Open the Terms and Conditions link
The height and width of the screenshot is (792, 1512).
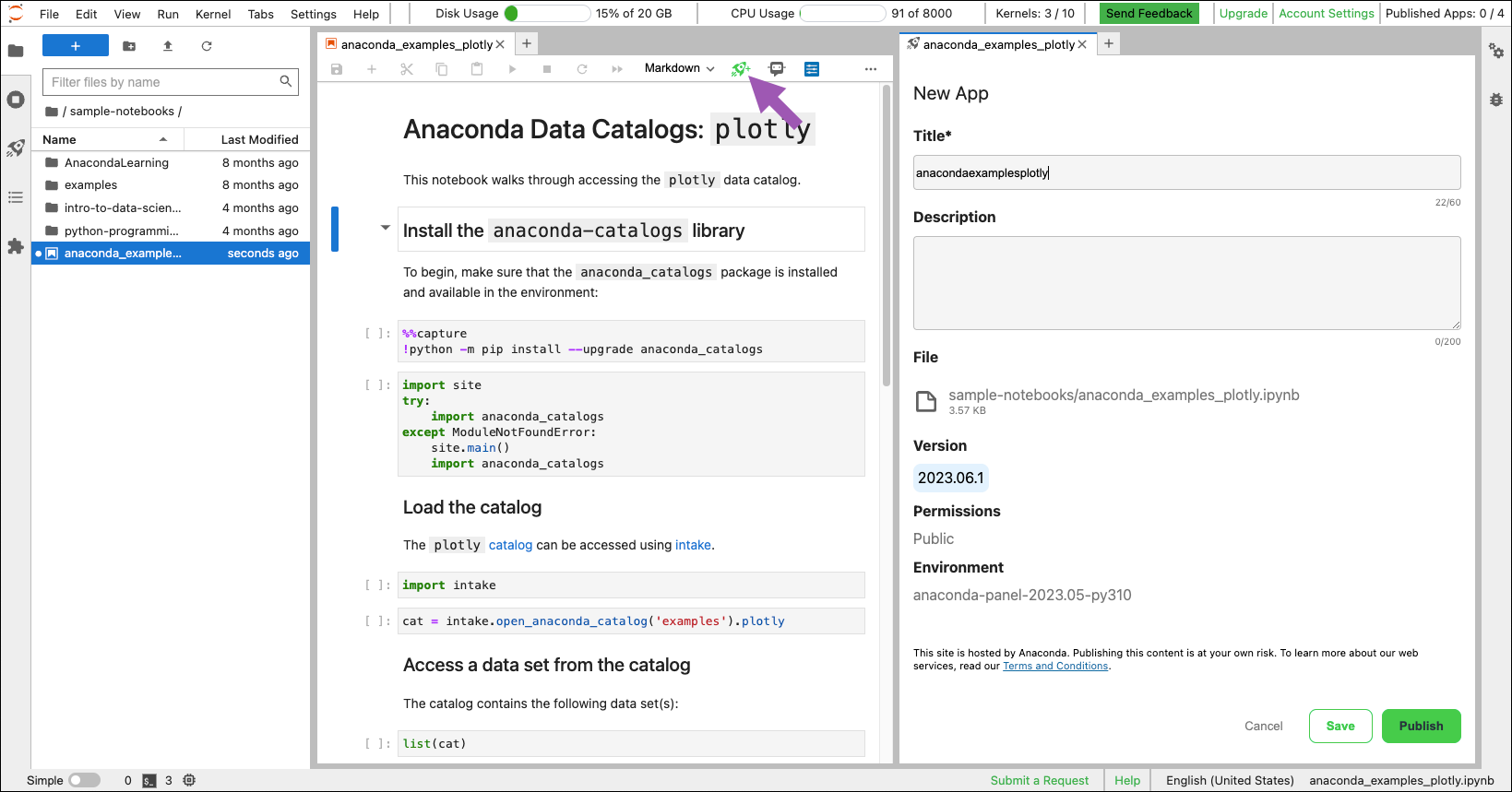point(1055,666)
